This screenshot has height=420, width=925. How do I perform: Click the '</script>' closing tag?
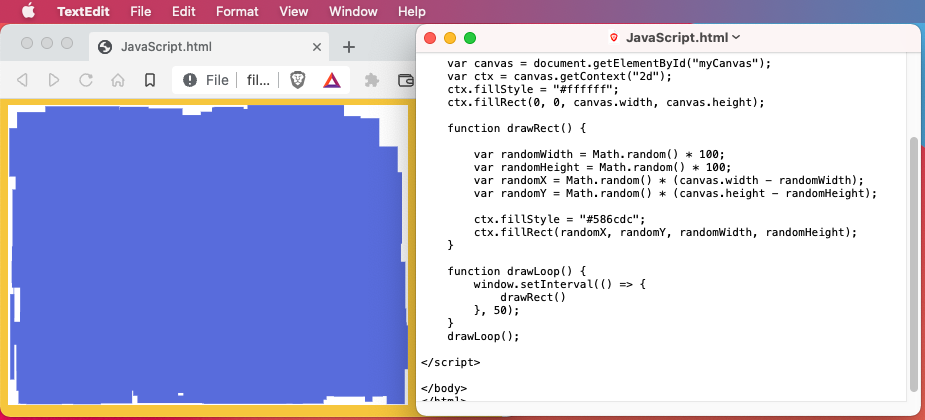click(x=451, y=362)
